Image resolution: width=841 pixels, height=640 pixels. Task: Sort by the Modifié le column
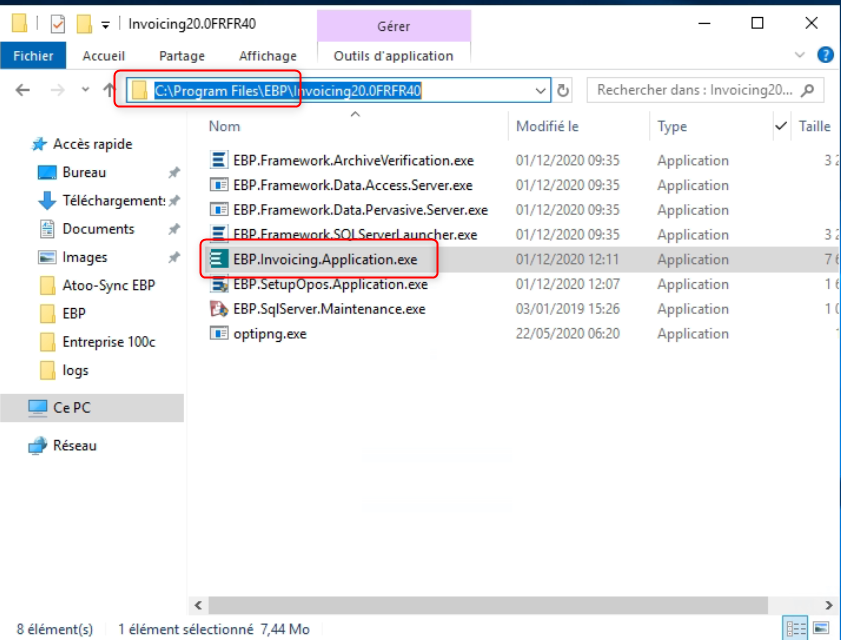coord(547,127)
